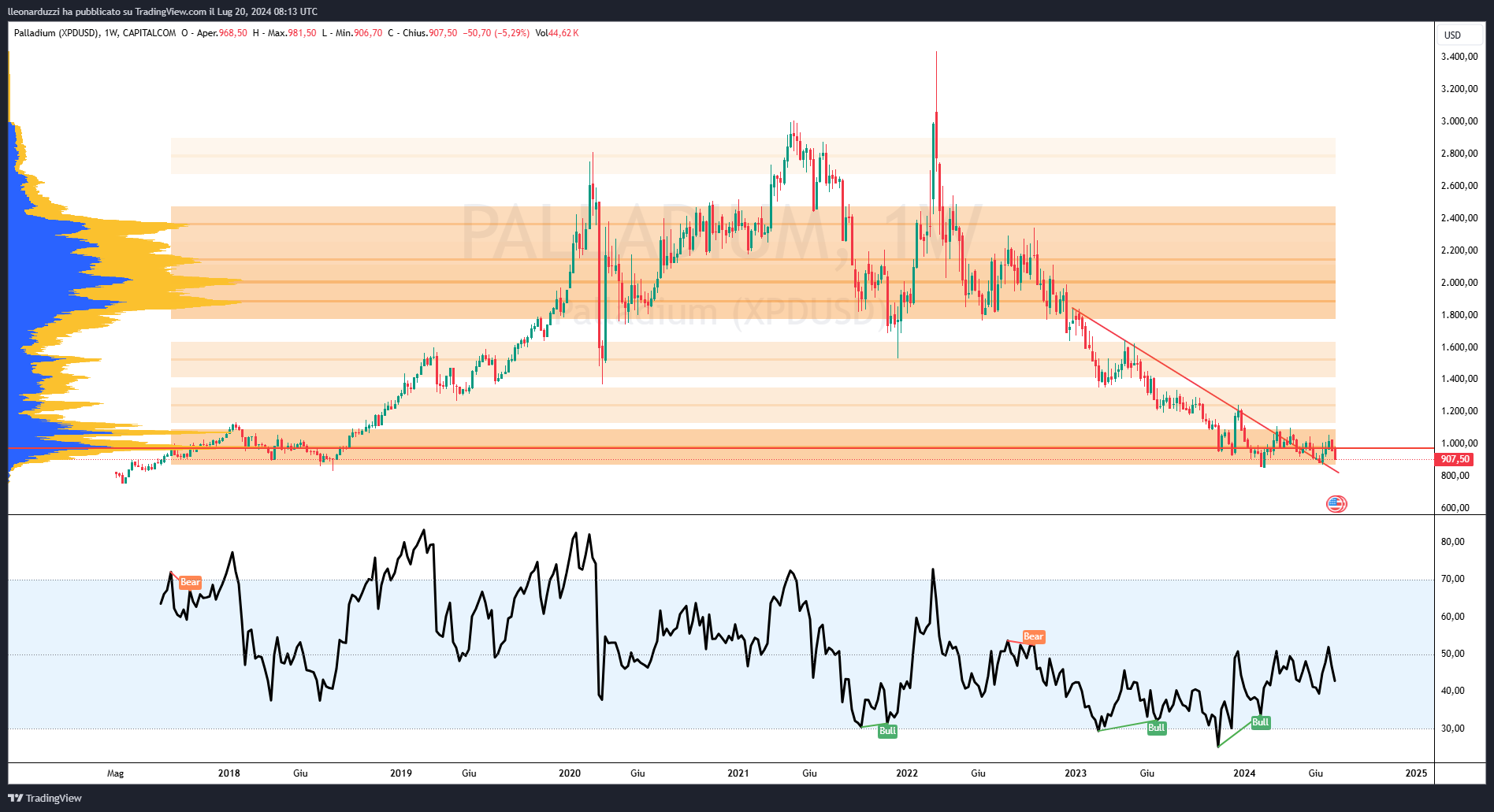Click the 2021 label on time axis
1494x812 pixels.
click(x=738, y=773)
